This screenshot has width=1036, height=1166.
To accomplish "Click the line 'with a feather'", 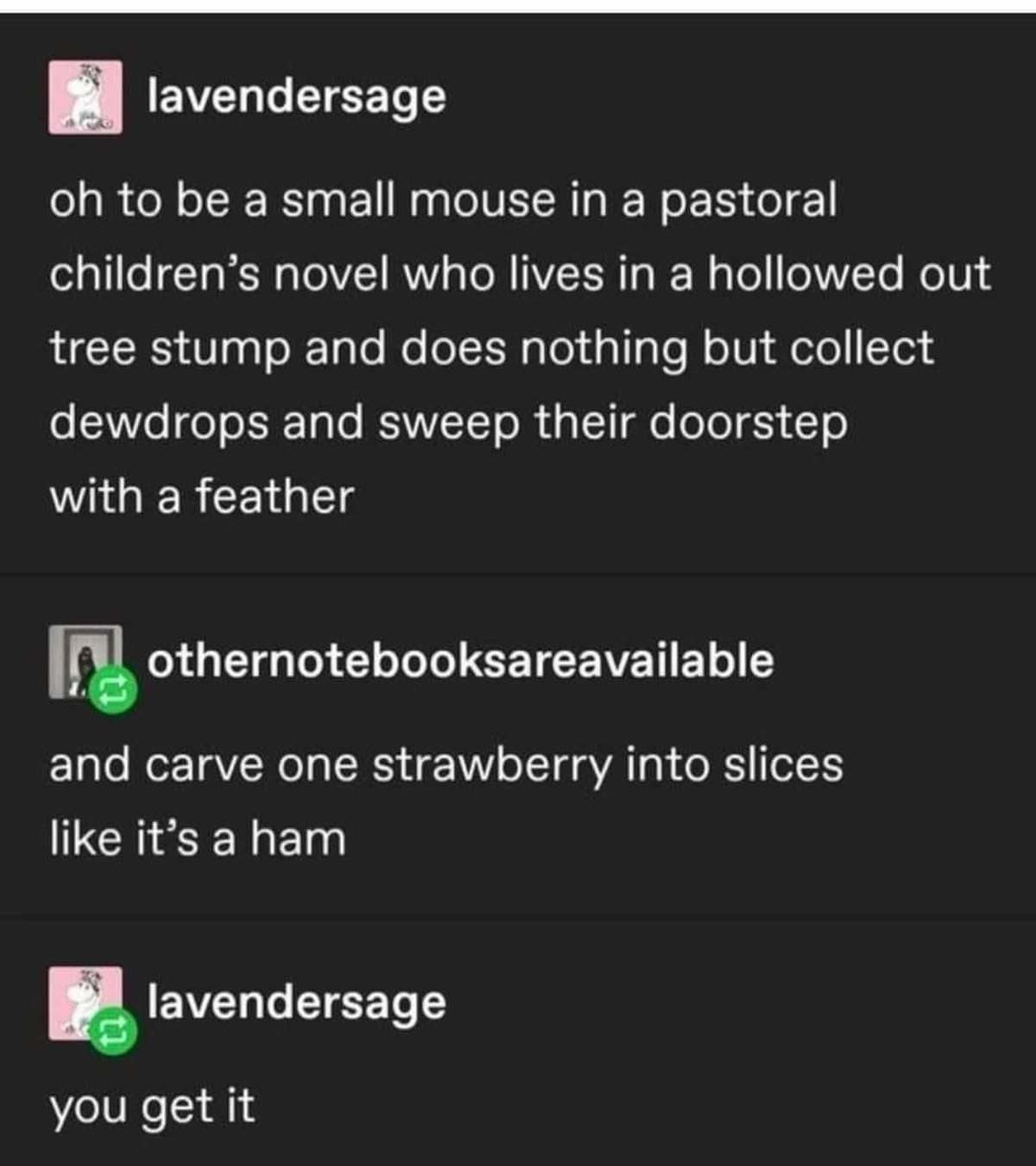I will [202, 497].
